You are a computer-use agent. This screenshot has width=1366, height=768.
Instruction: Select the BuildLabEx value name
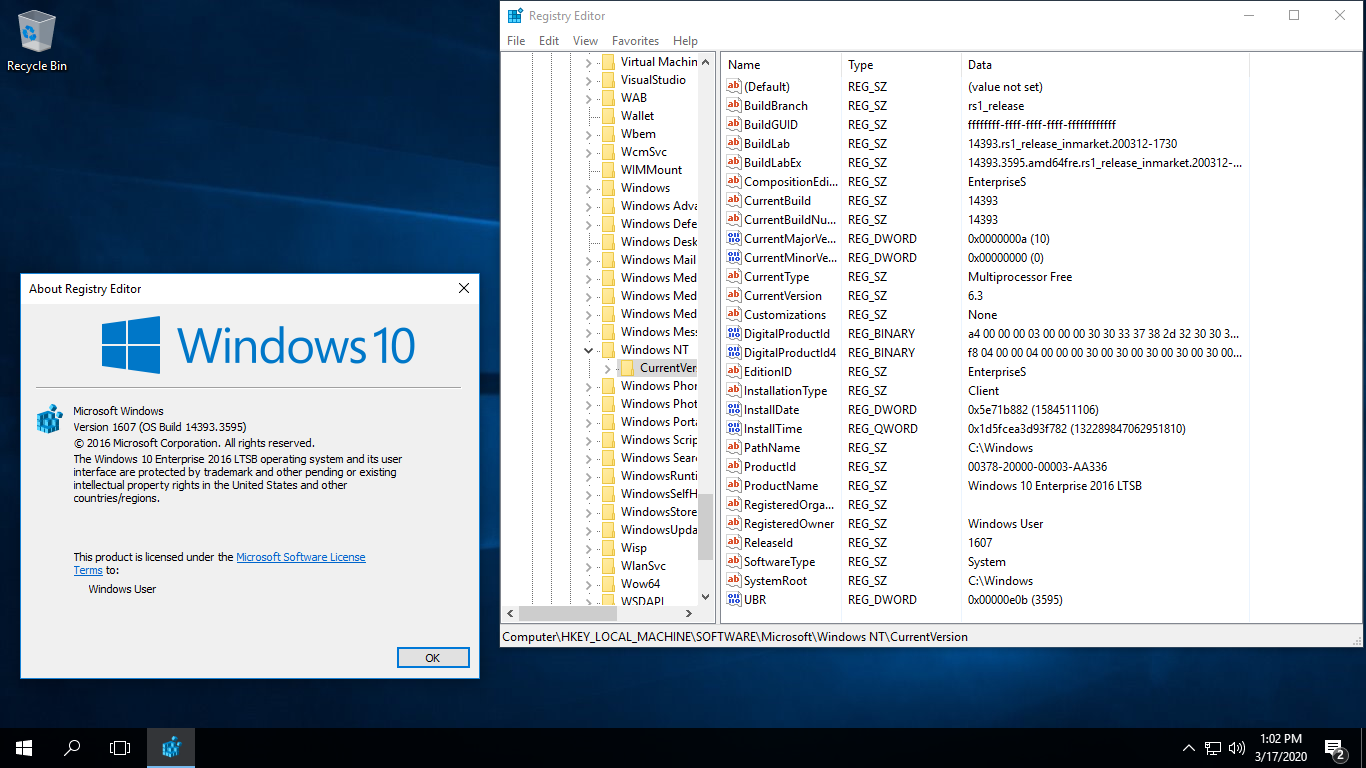[x=772, y=162]
